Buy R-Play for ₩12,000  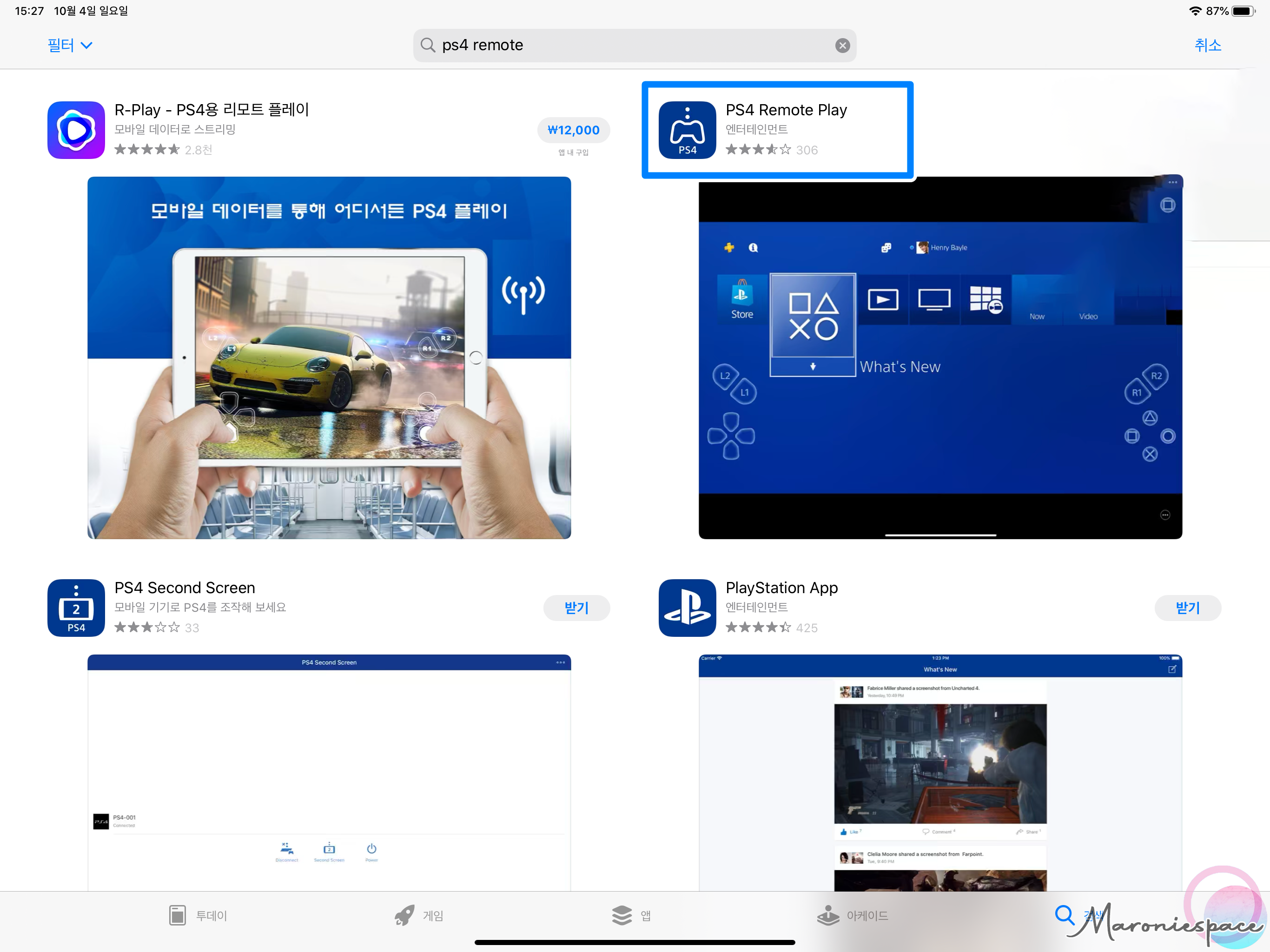(573, 130)
